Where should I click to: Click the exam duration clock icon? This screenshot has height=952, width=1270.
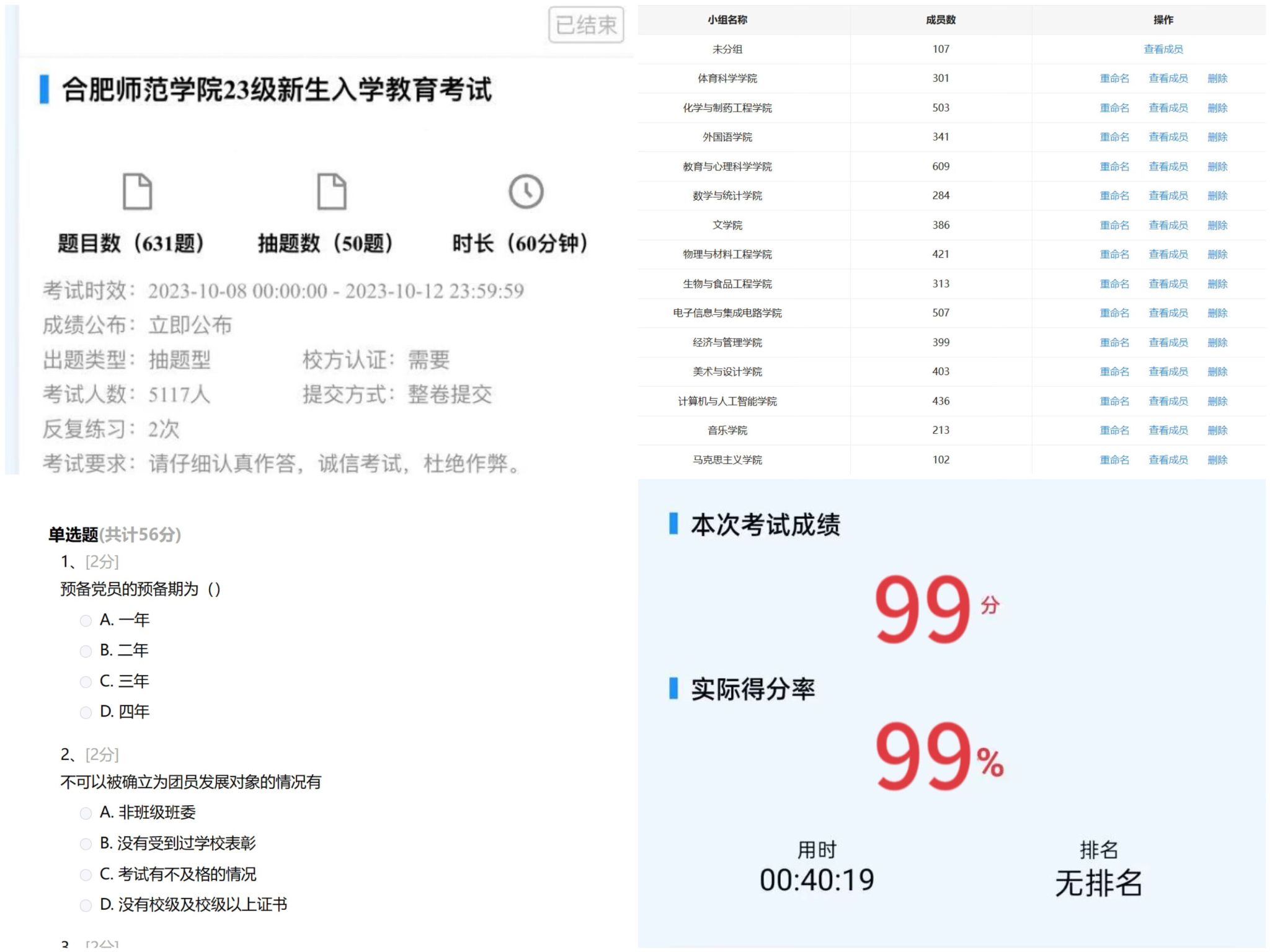526,191
